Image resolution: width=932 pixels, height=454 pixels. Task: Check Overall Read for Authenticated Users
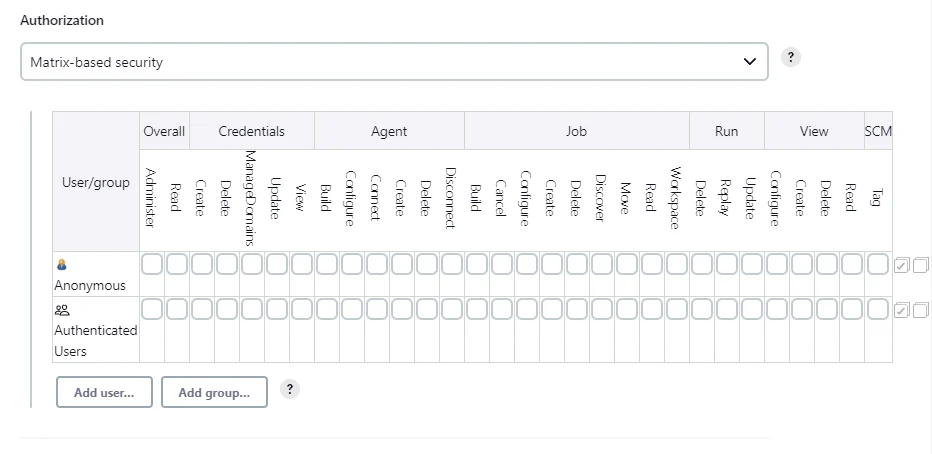point(177,309)
